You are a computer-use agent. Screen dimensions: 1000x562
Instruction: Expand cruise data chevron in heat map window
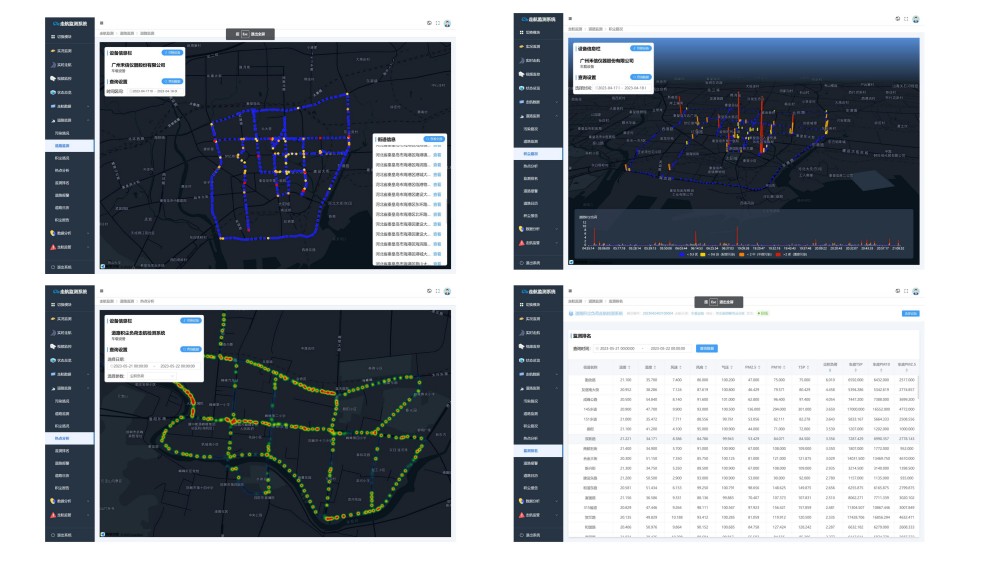(89, 374)
